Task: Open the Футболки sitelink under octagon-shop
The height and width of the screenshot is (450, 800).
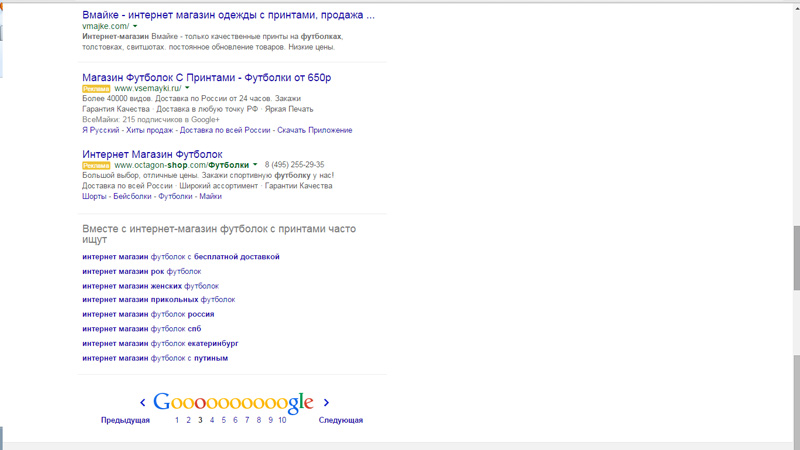Action: tap(175, 196)
